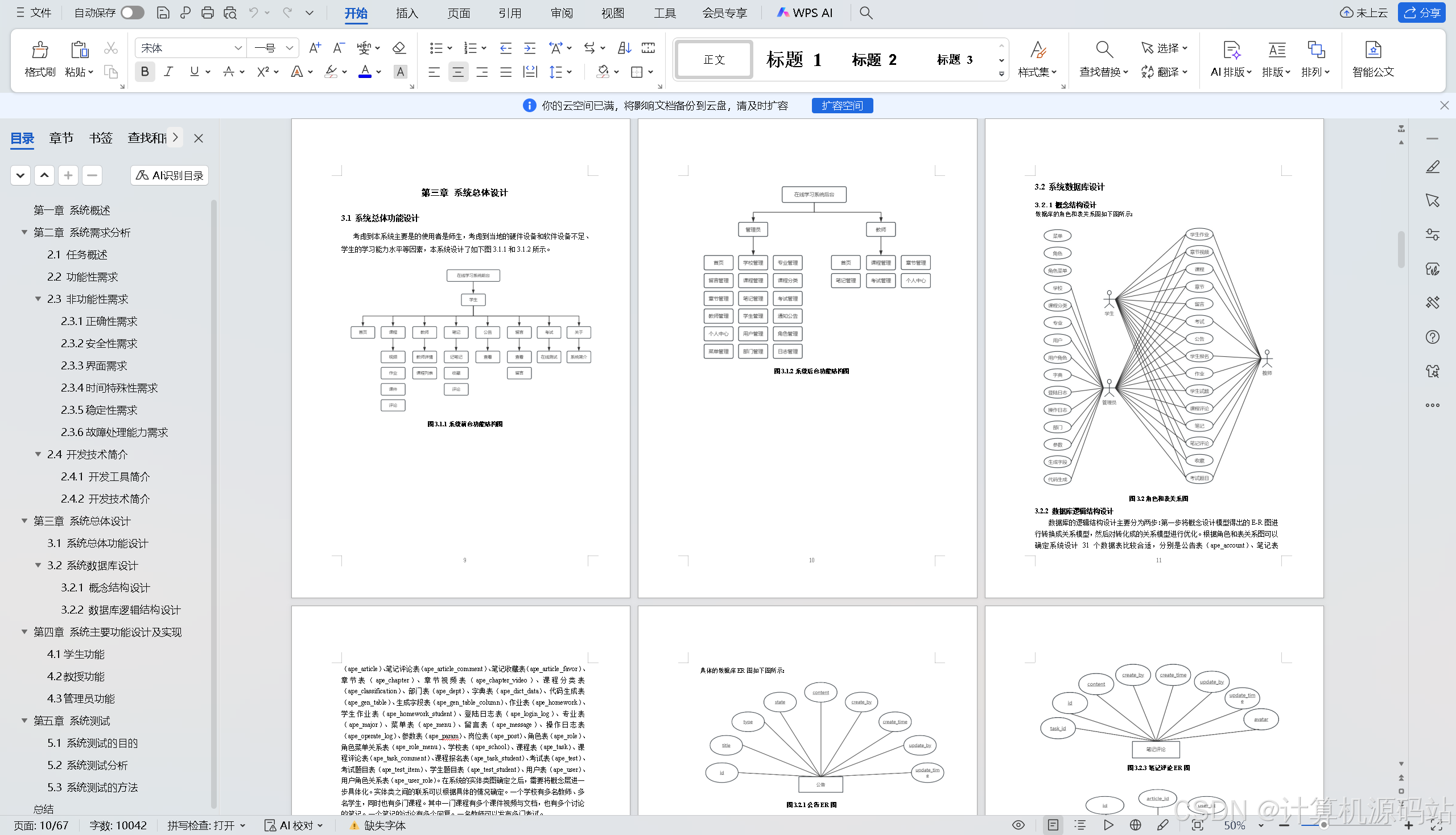
Task: Switch to the 插入 ribbon tab
Action: (x=406, y=13)
